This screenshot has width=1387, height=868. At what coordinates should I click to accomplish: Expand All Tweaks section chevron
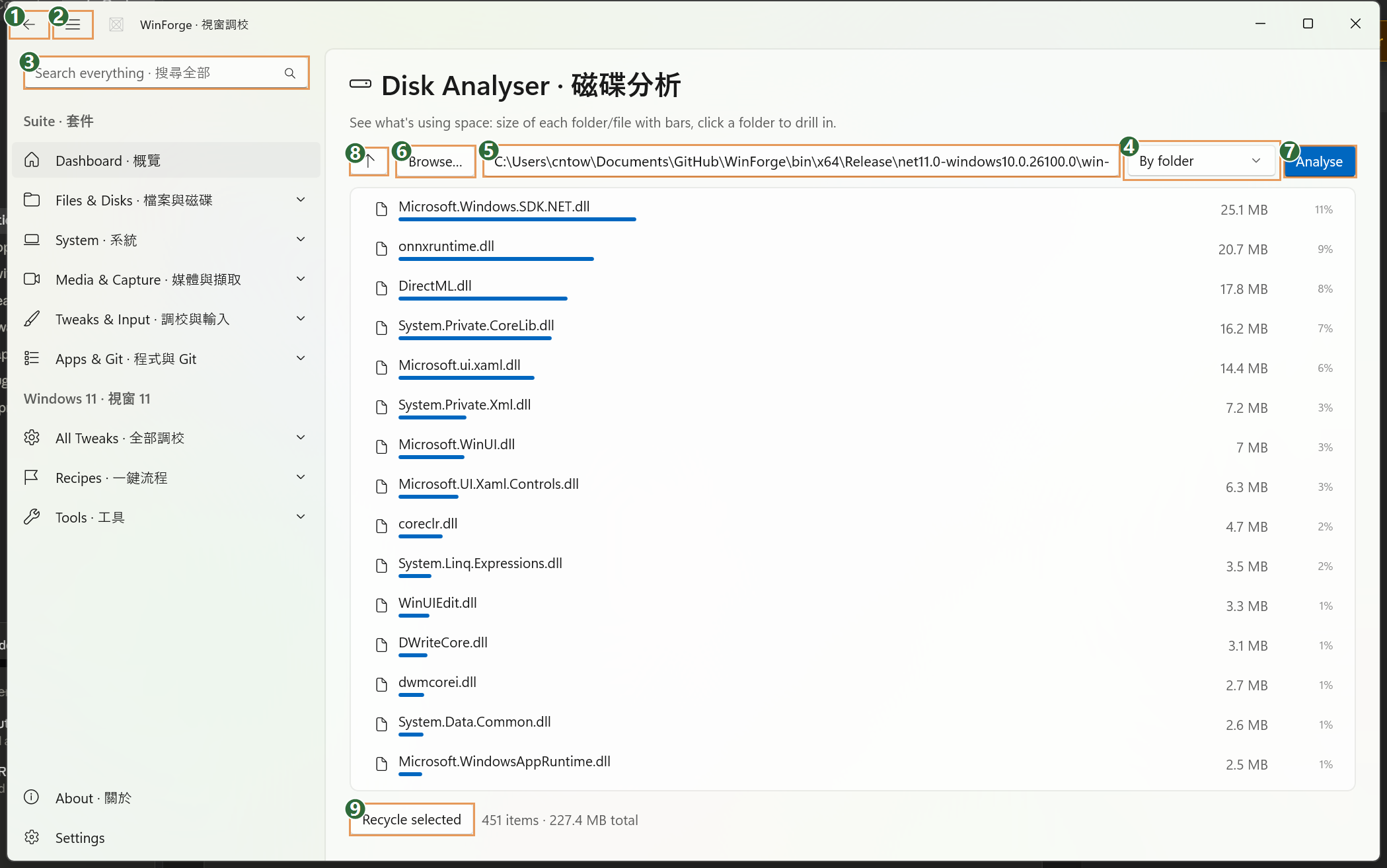[301, 438]
